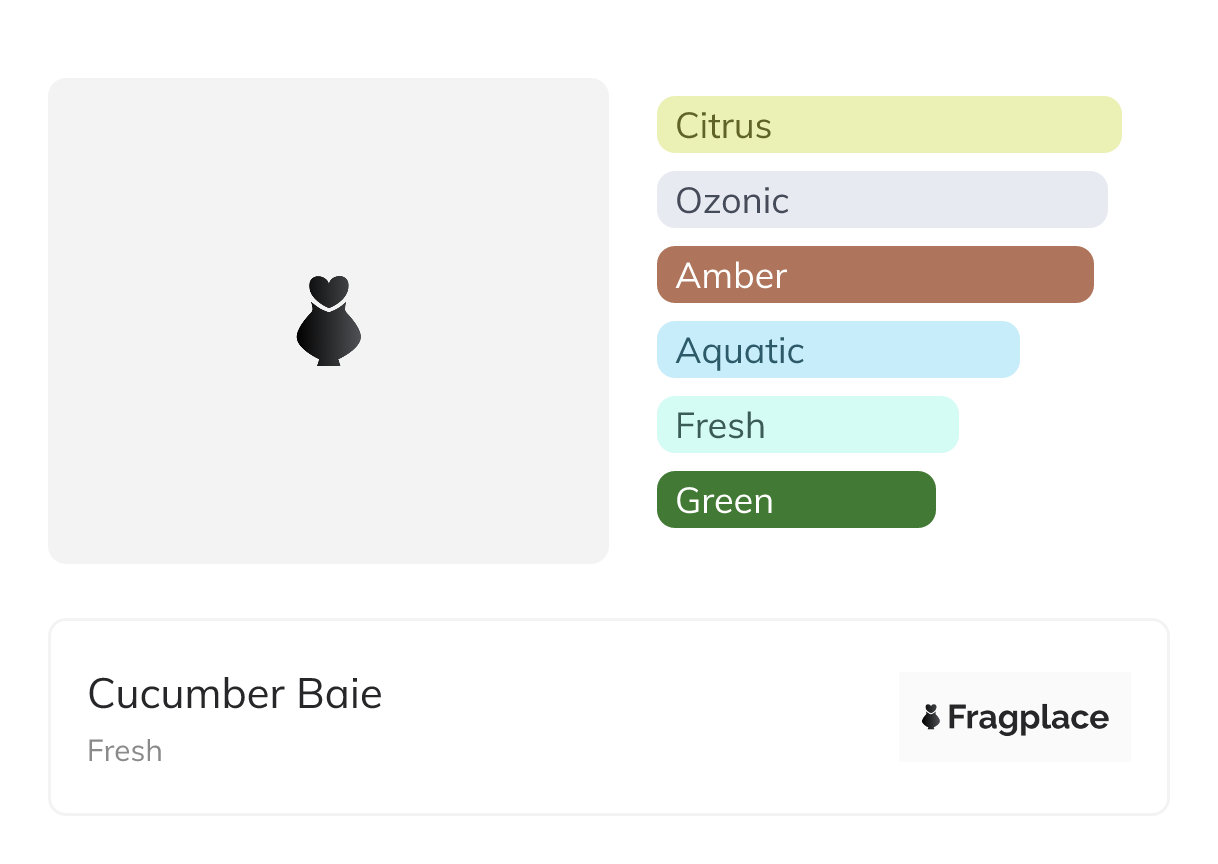Click the white Green label text

point(724,501)
